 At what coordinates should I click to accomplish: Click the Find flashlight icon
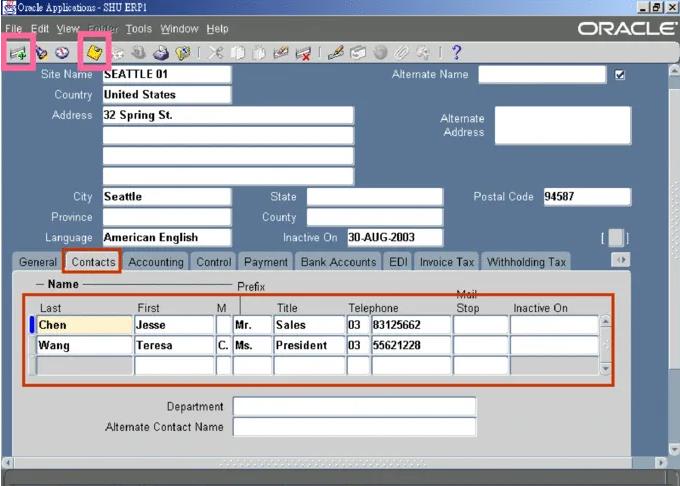[41, 52]
